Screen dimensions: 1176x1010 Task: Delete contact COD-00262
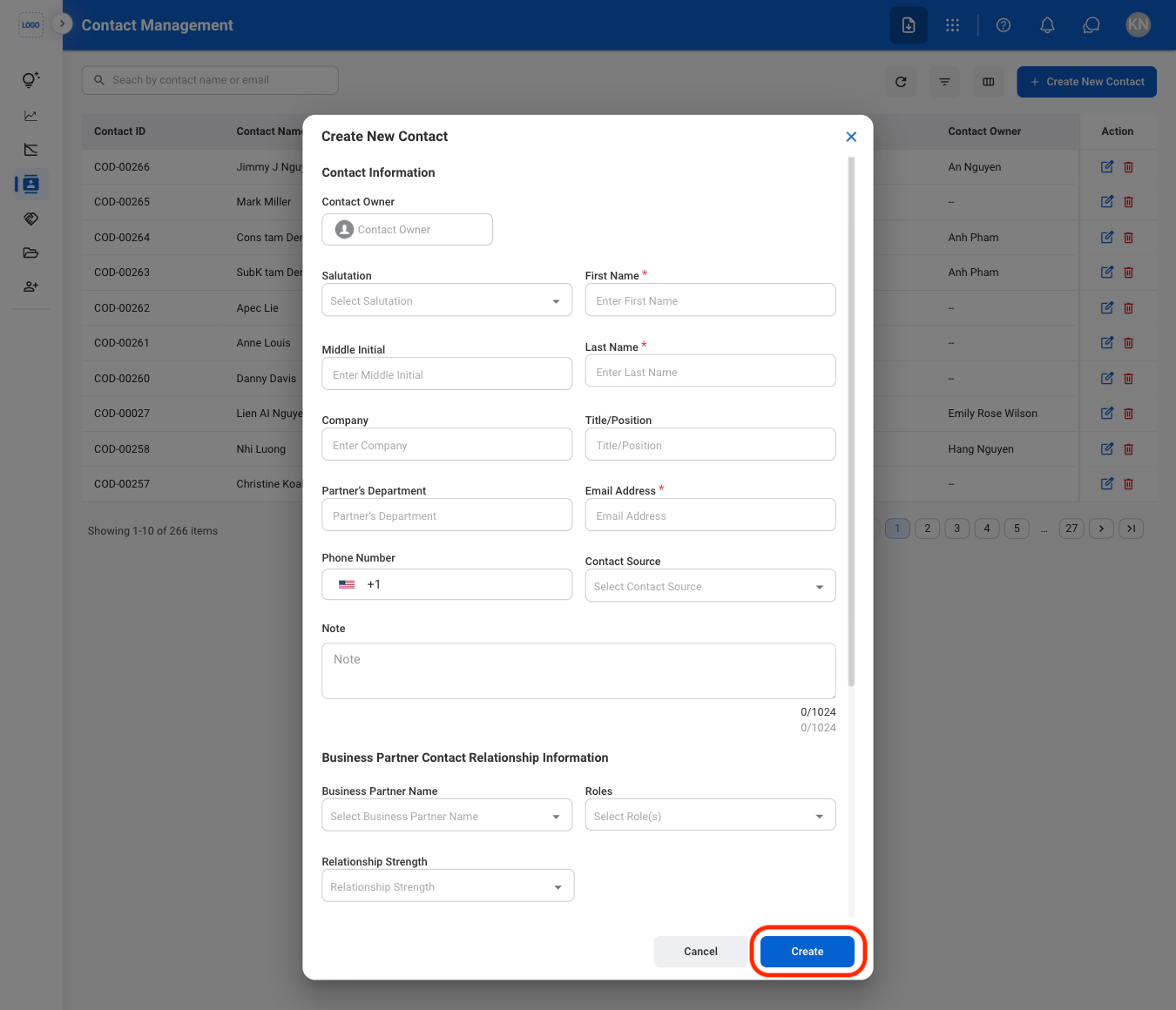tap(1128, 307)
